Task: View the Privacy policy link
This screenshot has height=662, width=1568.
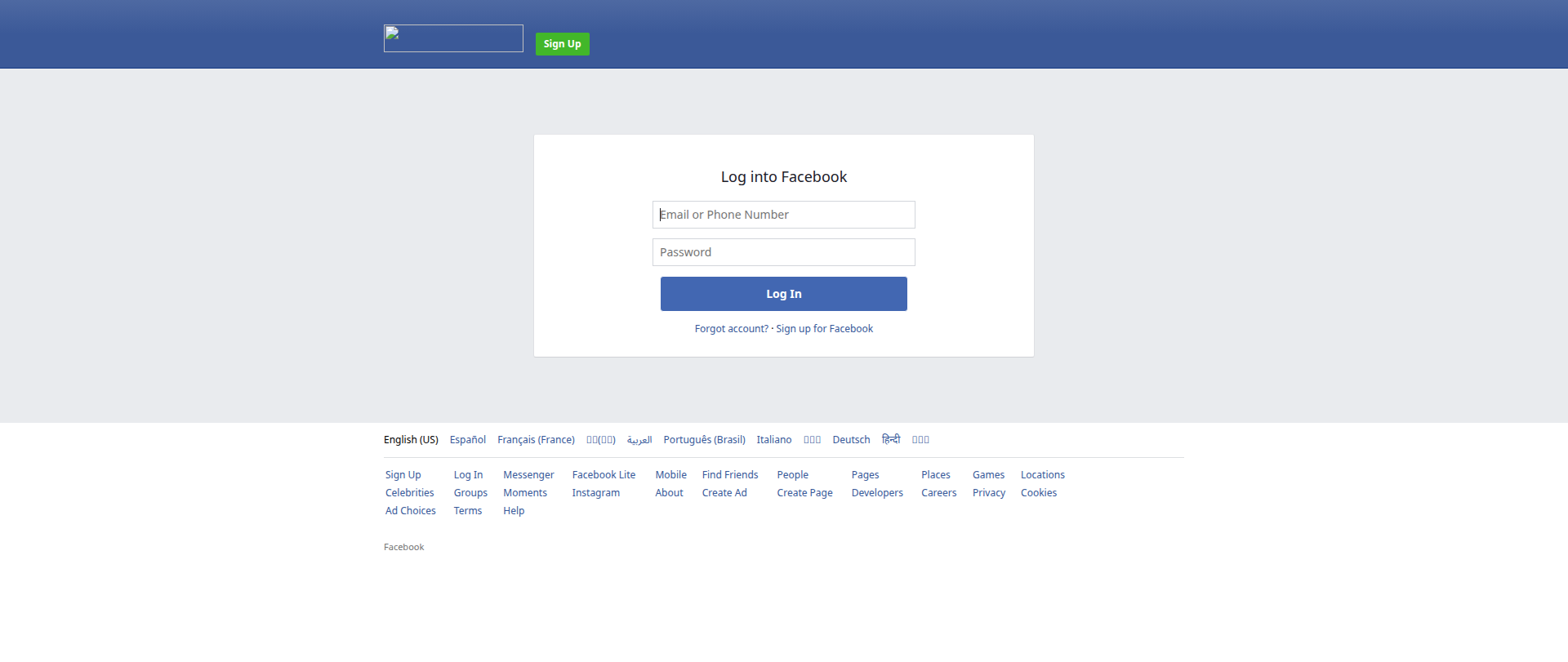Action: click(x=988, y=493)
